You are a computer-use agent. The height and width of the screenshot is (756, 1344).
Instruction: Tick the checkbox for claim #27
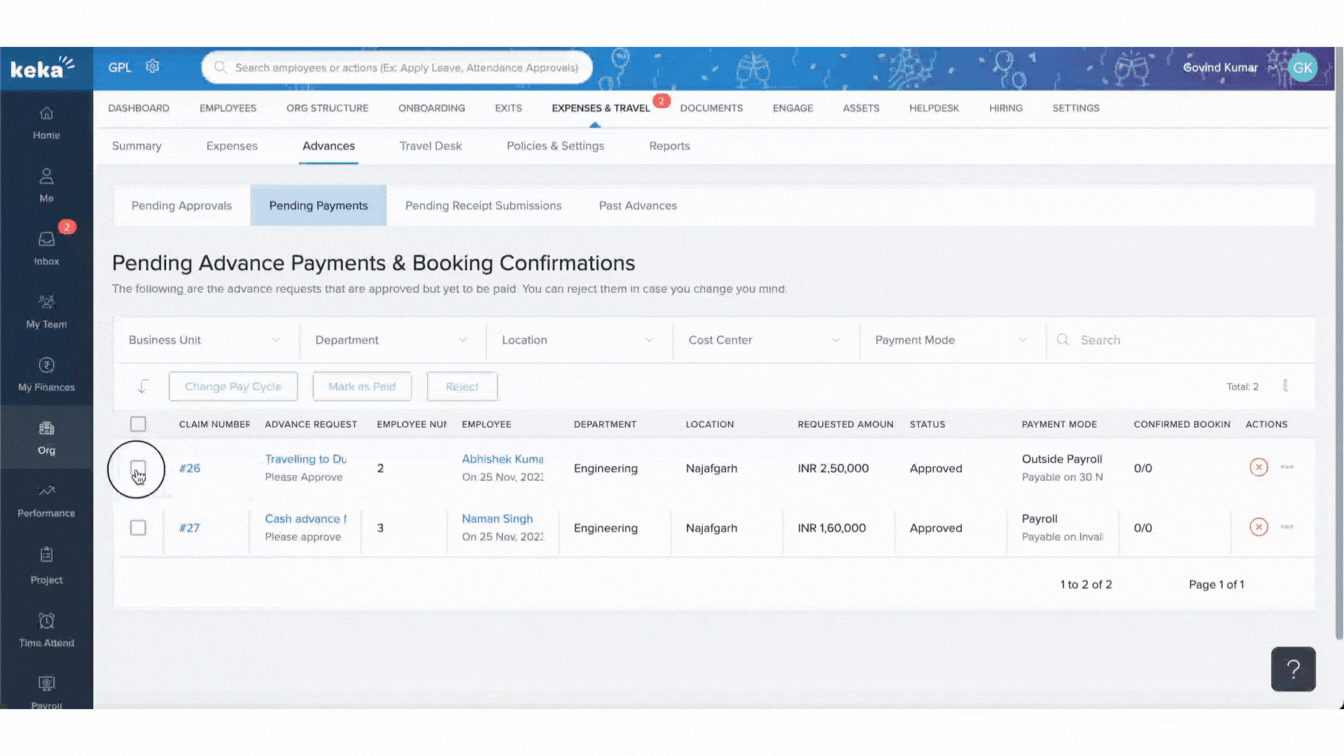(x=138, y=528)
